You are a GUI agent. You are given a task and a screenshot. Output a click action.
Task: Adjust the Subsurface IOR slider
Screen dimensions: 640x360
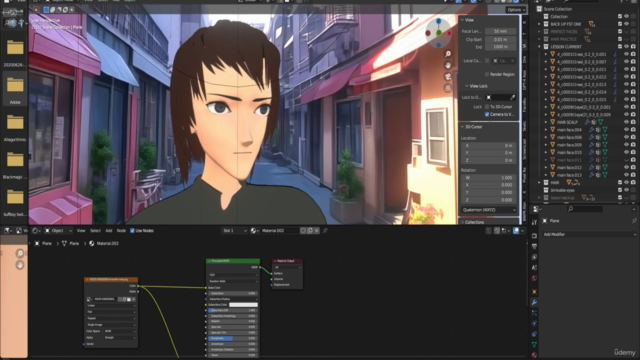tap(233, 310)
